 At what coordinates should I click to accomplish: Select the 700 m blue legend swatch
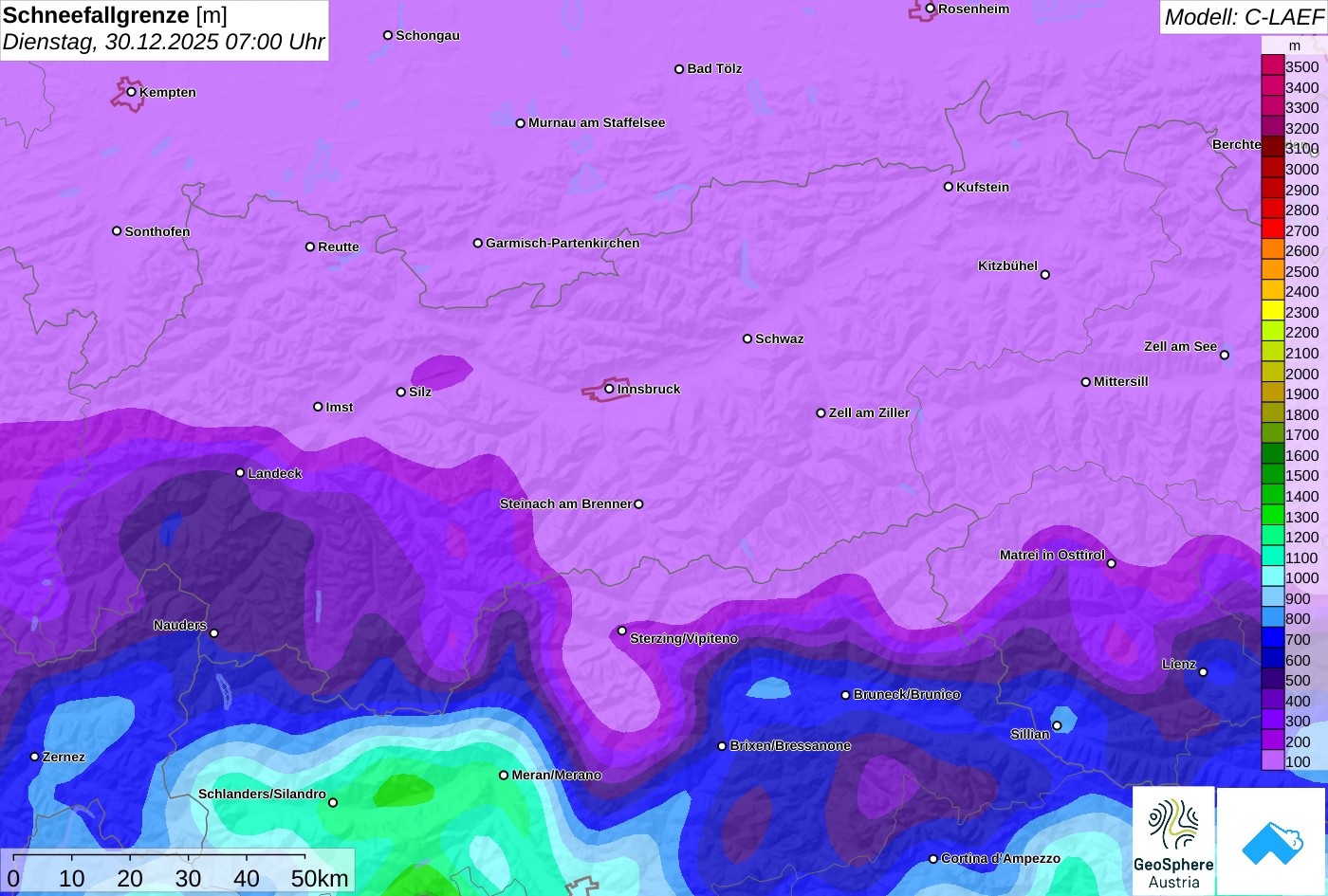[x=1273, y=638]
